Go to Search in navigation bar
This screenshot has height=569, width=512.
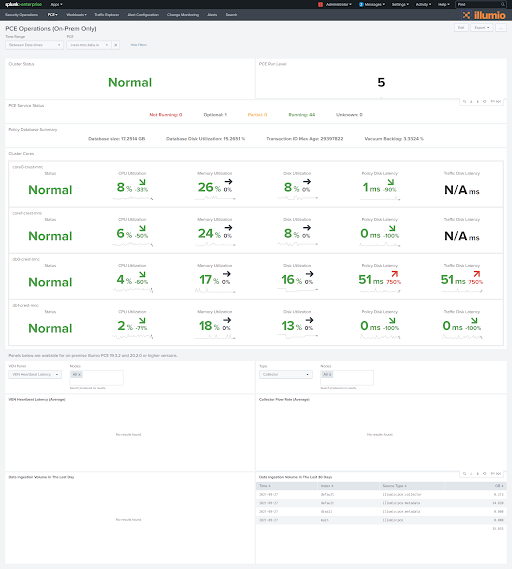[231, 15]
